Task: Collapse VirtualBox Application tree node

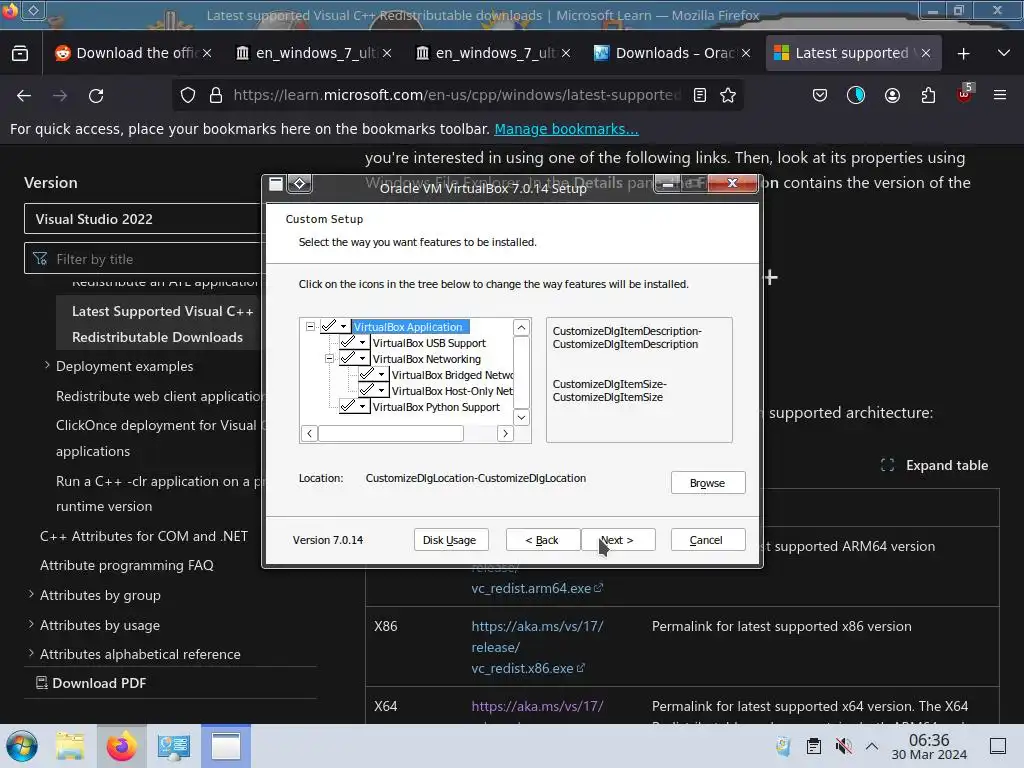Action: [x=310, y=327]
